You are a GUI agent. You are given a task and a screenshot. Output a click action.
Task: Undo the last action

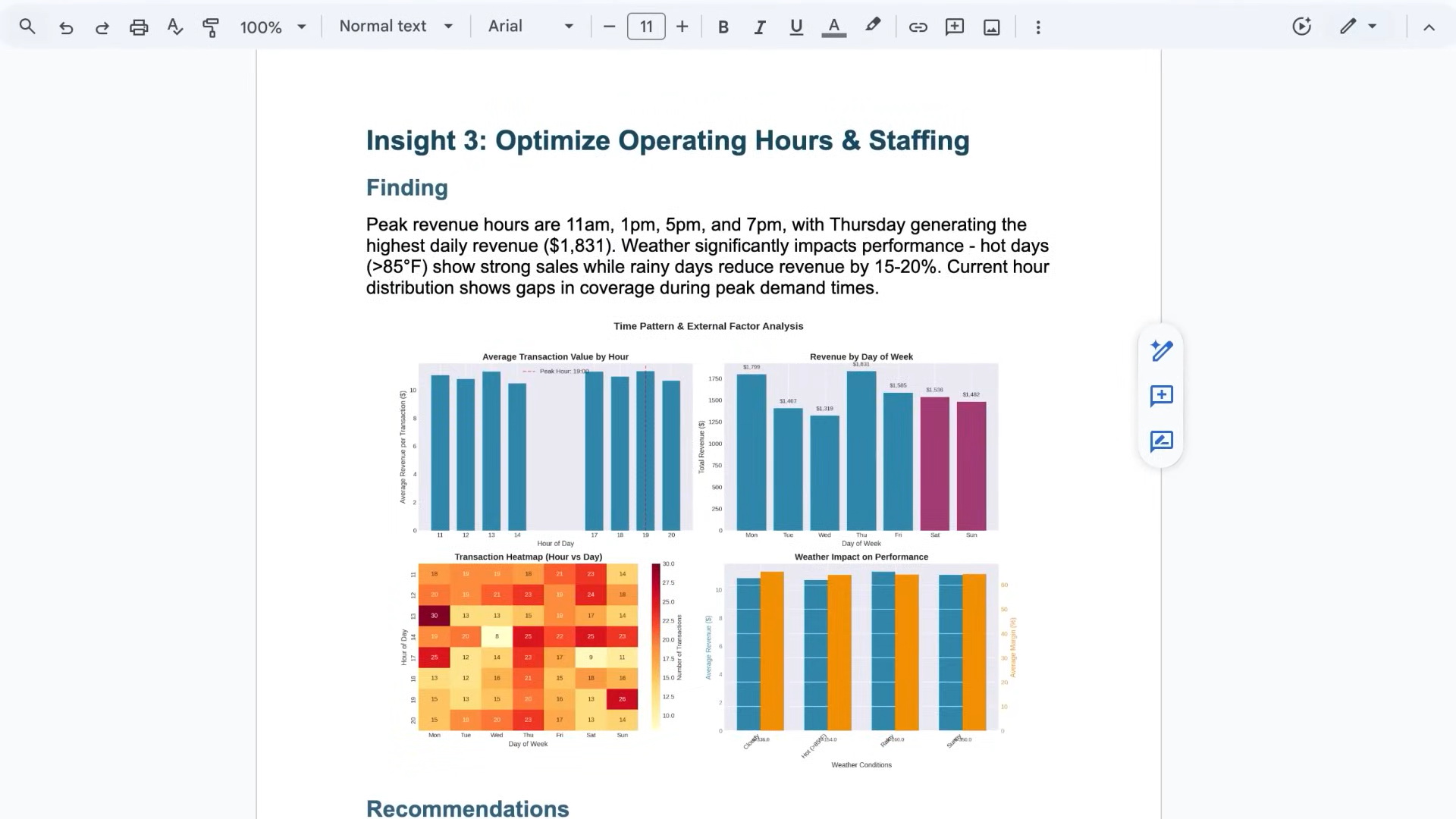pos(66,27)
